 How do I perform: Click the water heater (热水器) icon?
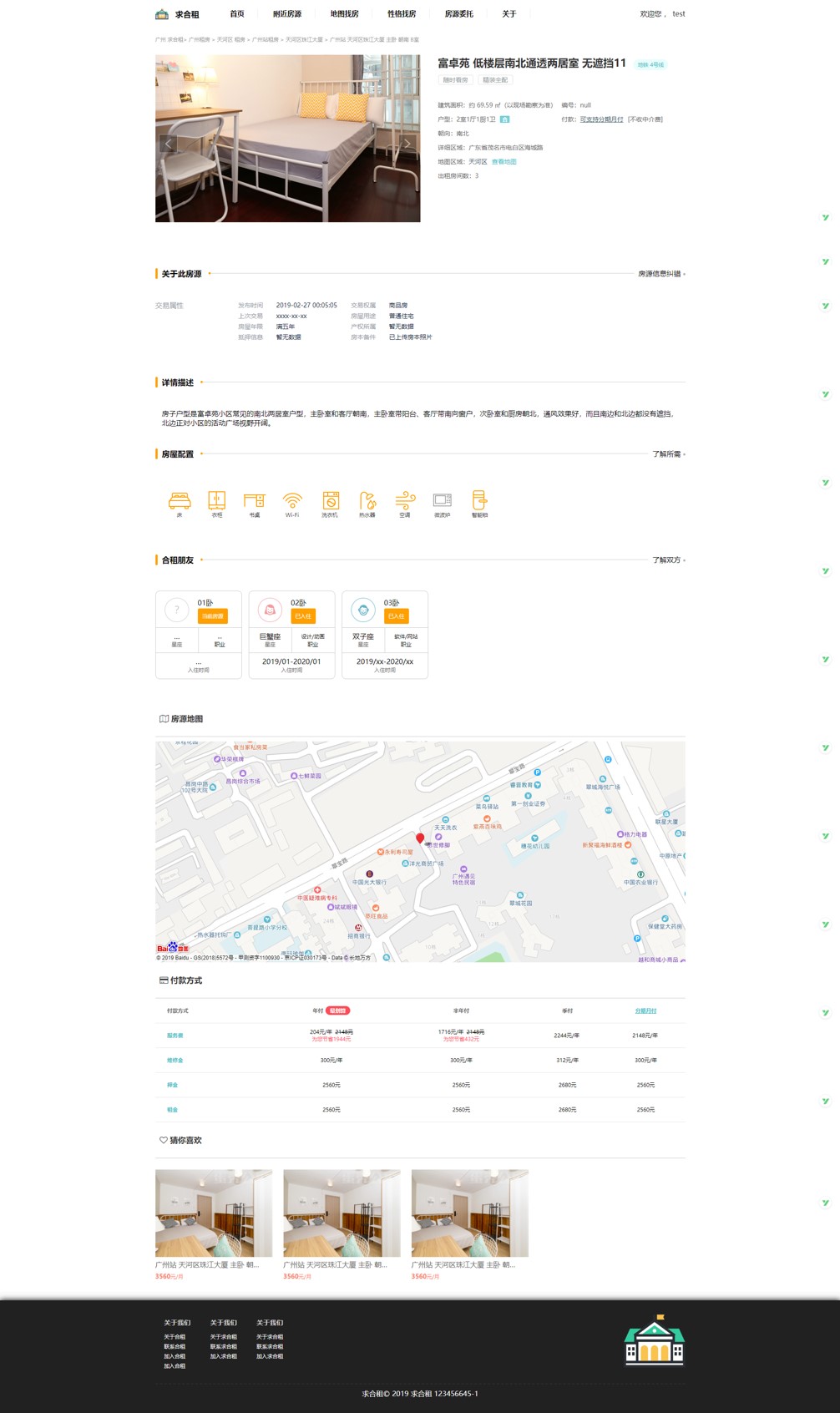click(367, 500)
